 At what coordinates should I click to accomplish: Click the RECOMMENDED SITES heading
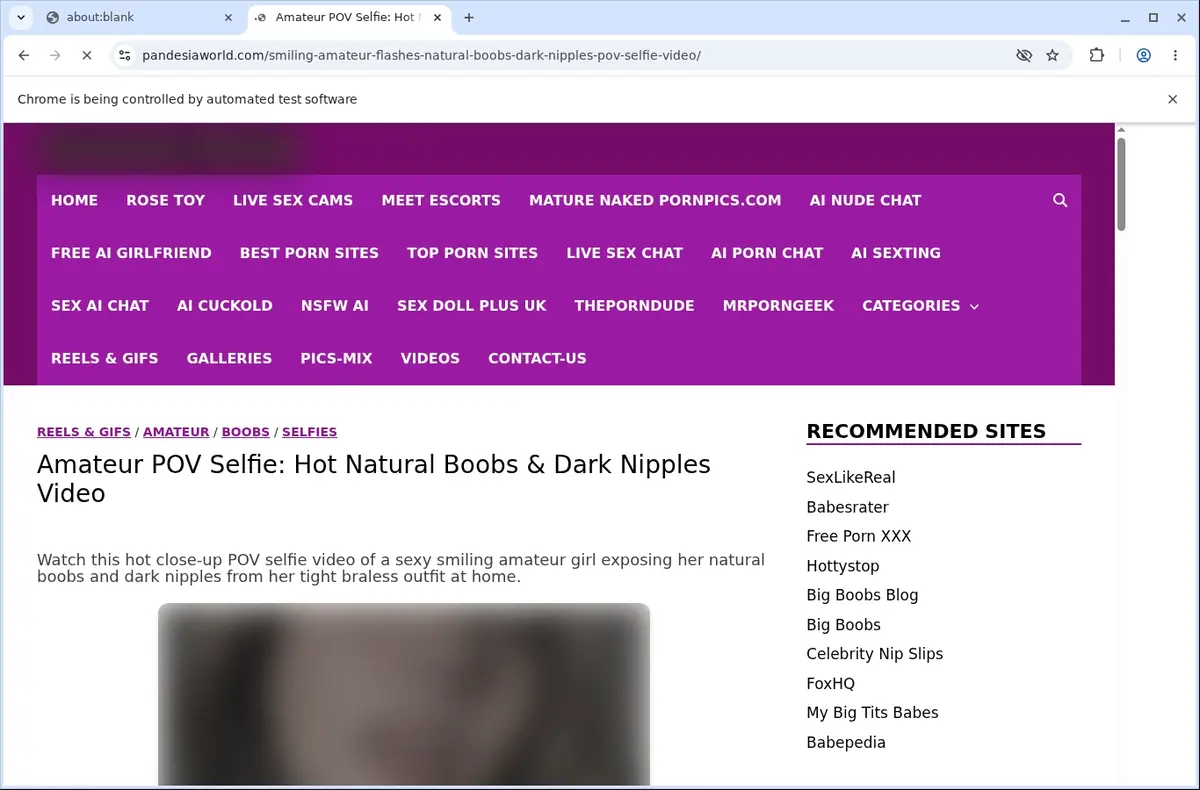[x=926, y=431]
